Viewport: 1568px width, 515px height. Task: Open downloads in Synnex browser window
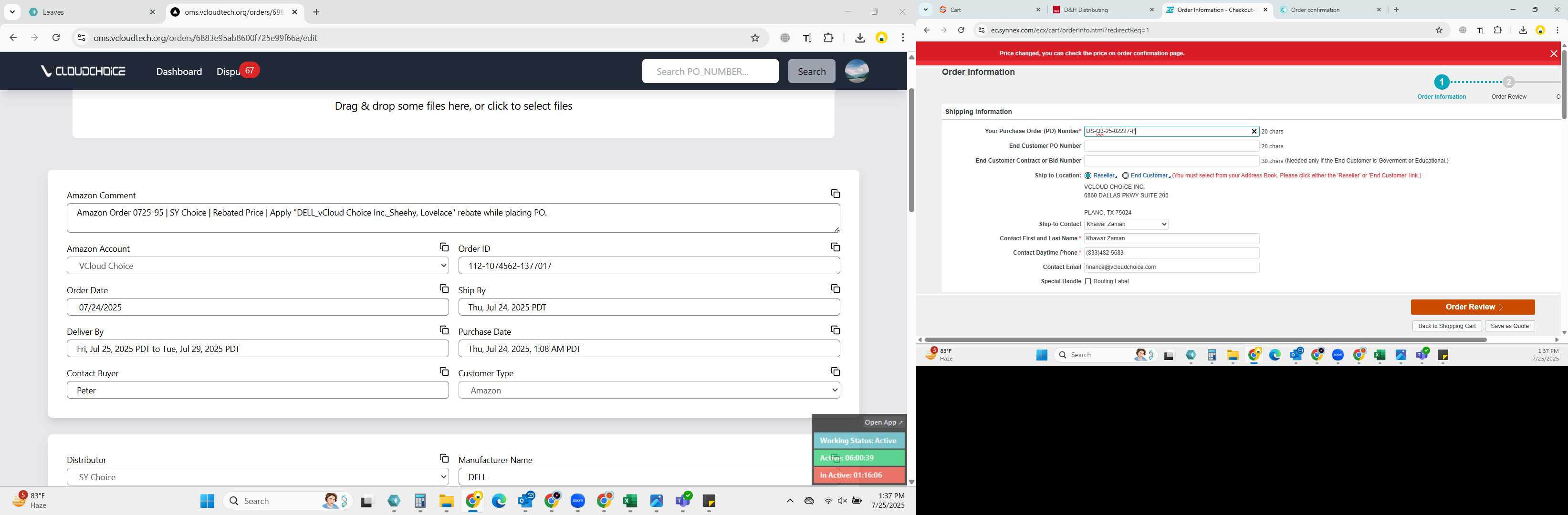(1522, 30)
